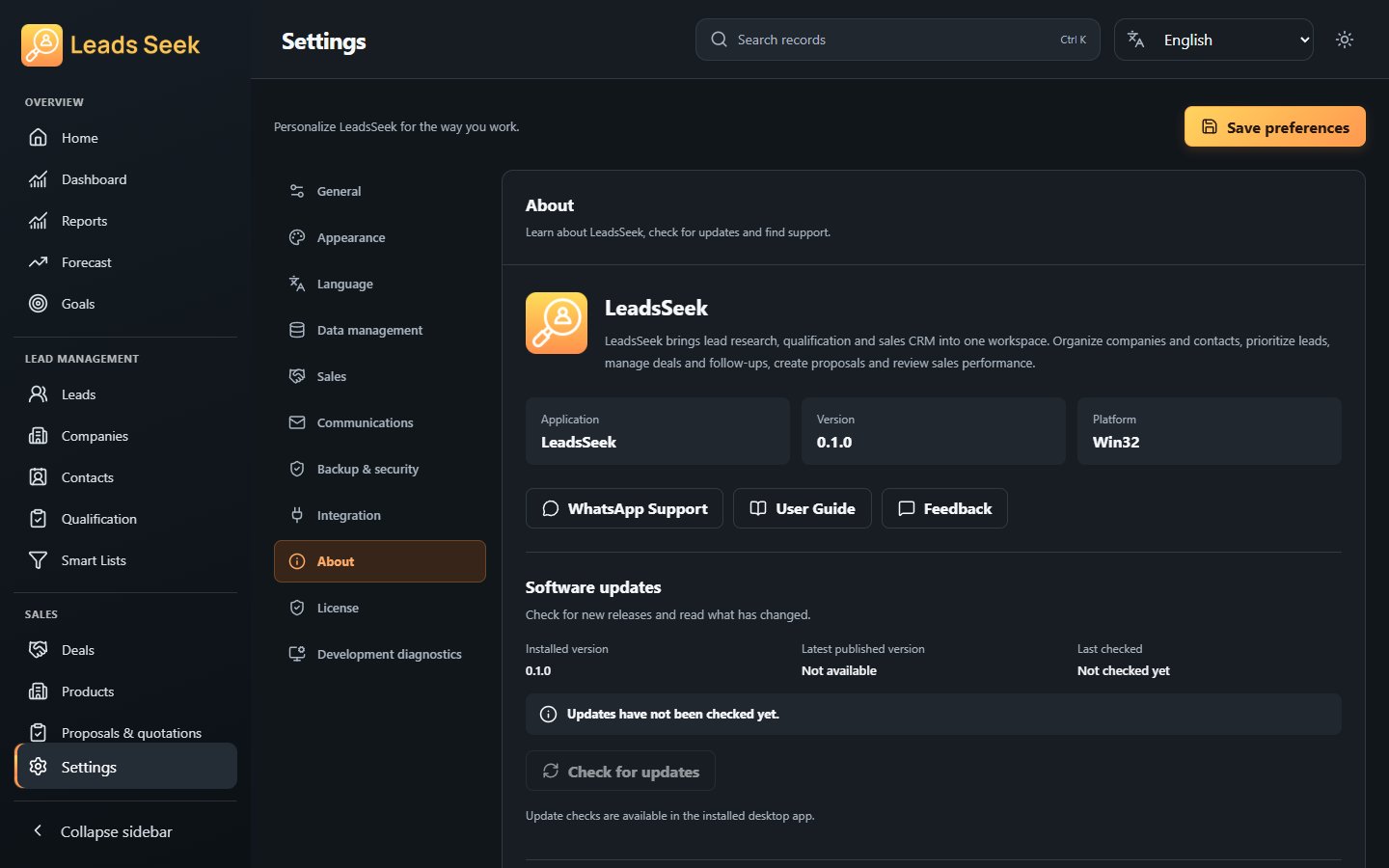Collapse the sidebar
The height and width of the screenshot is (868, 1389).
pyautogui.click(x=125, y=831)
